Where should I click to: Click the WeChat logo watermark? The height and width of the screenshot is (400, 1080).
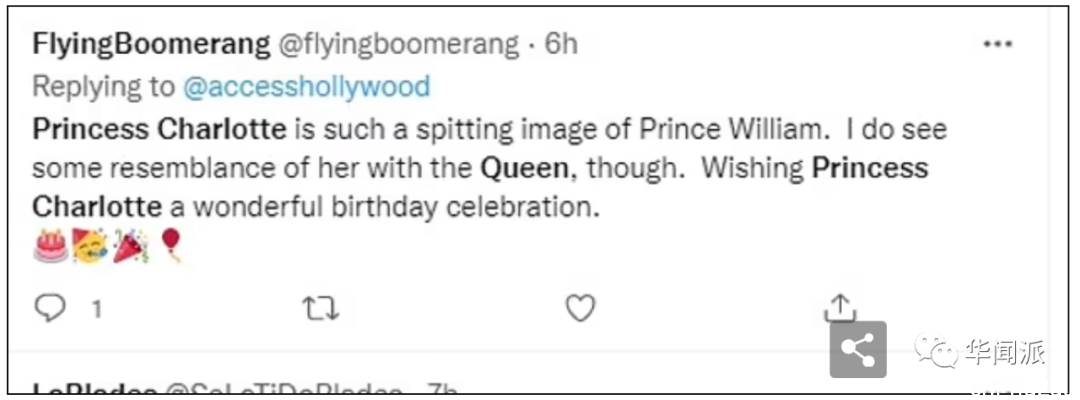point(935,351)
